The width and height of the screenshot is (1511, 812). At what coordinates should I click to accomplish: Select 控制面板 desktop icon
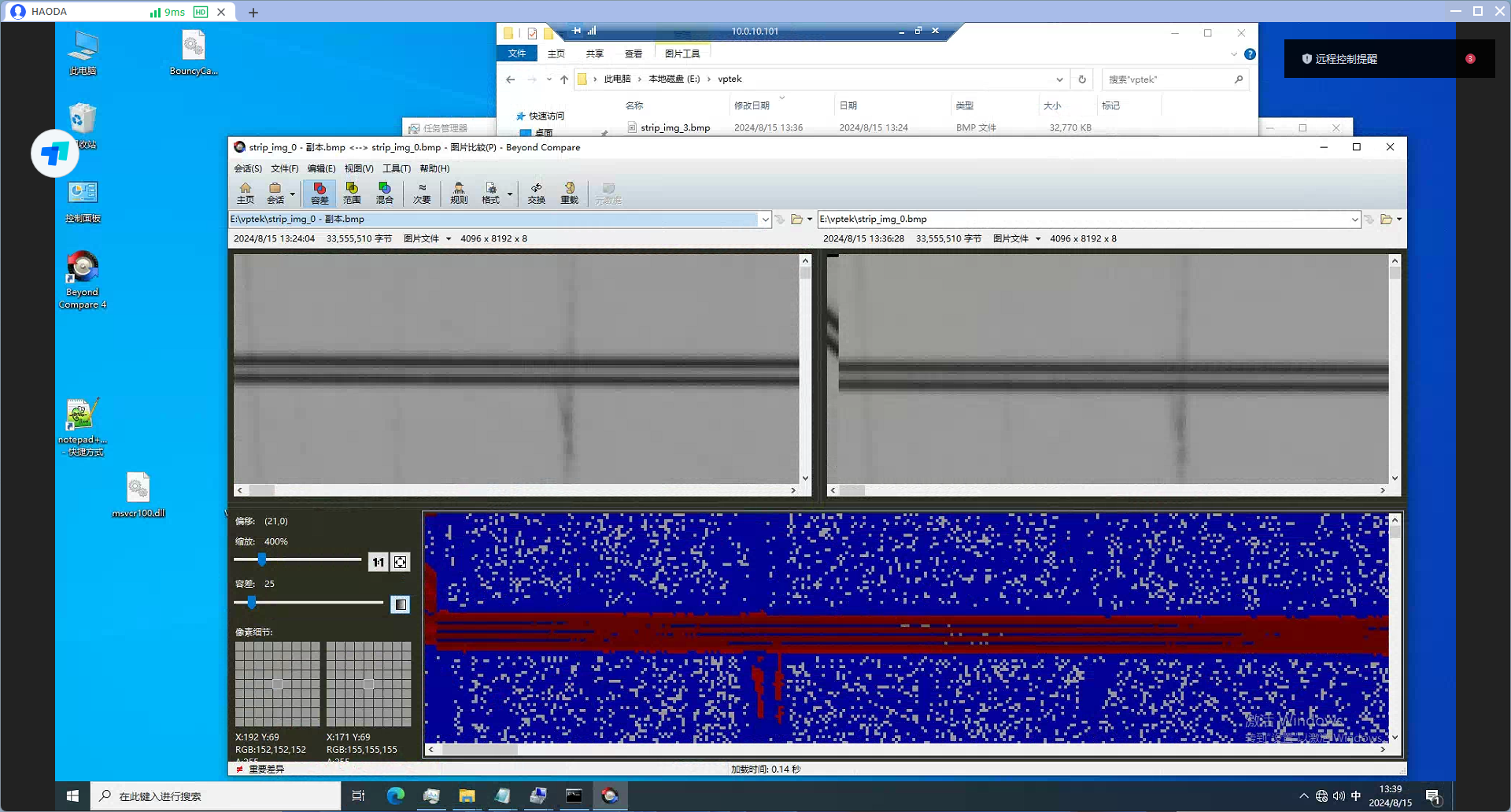pyautogui.click(x=83, y=202)
